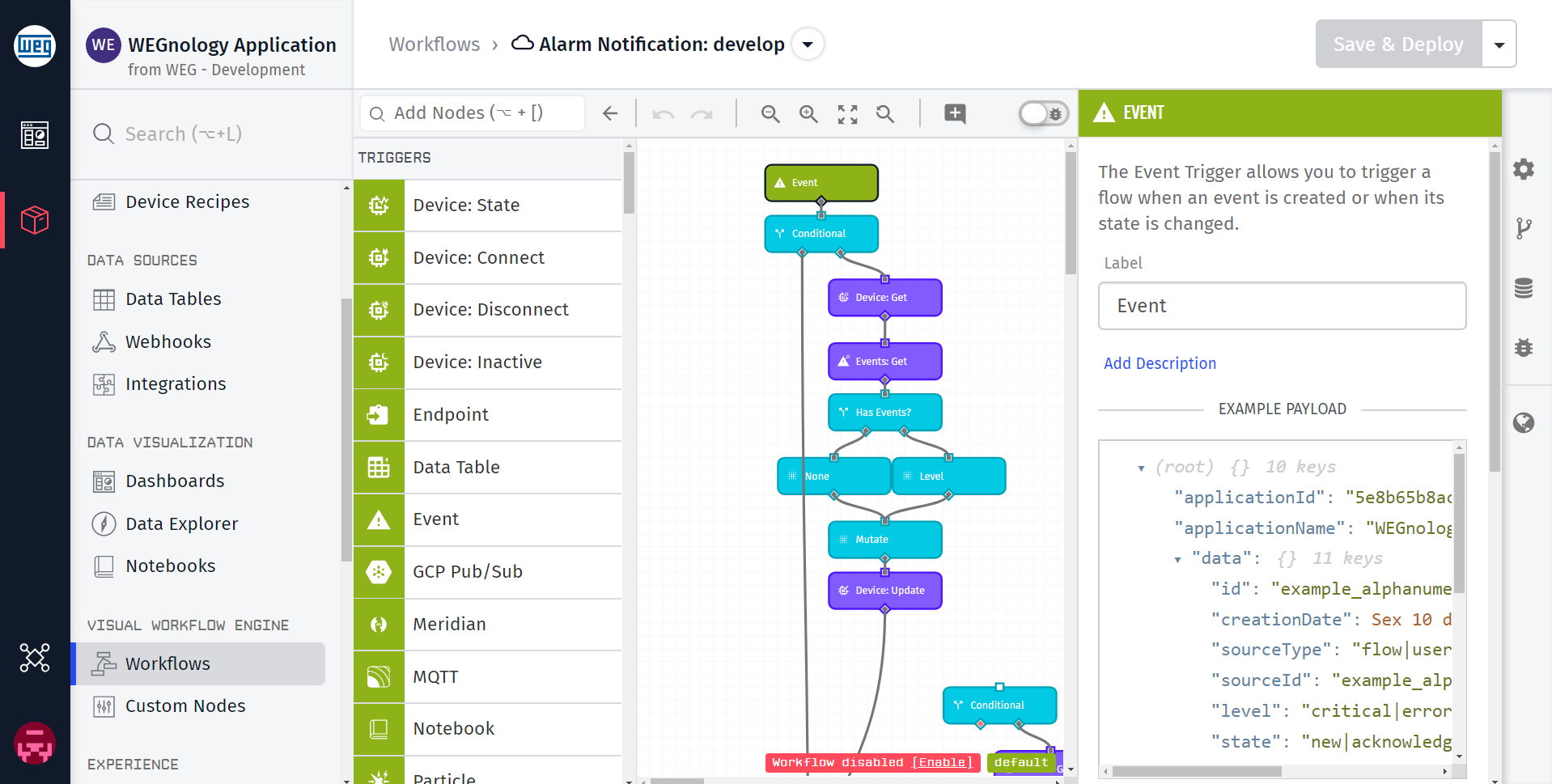Open the Save & Deploy dropdown arrow
The height and width of the screenshot is (784, 1552).
pyautogui.click(x=1499, y=44)
